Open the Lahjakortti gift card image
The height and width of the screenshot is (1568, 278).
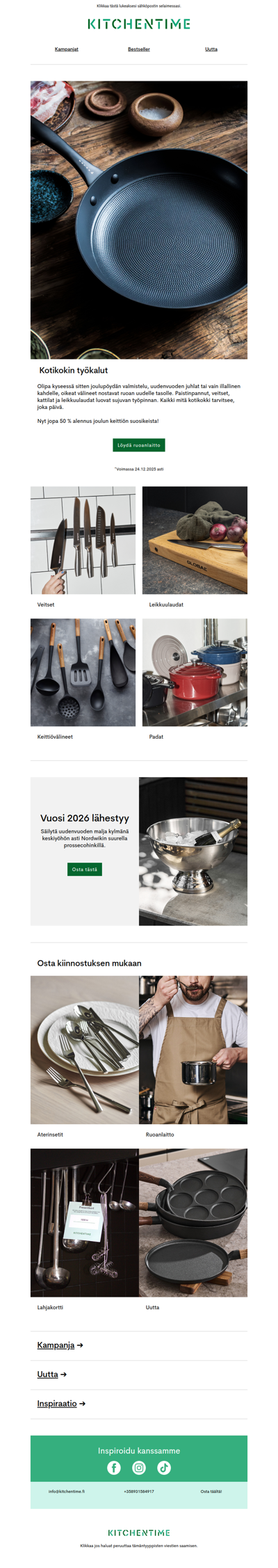(x=85, y=1223)
